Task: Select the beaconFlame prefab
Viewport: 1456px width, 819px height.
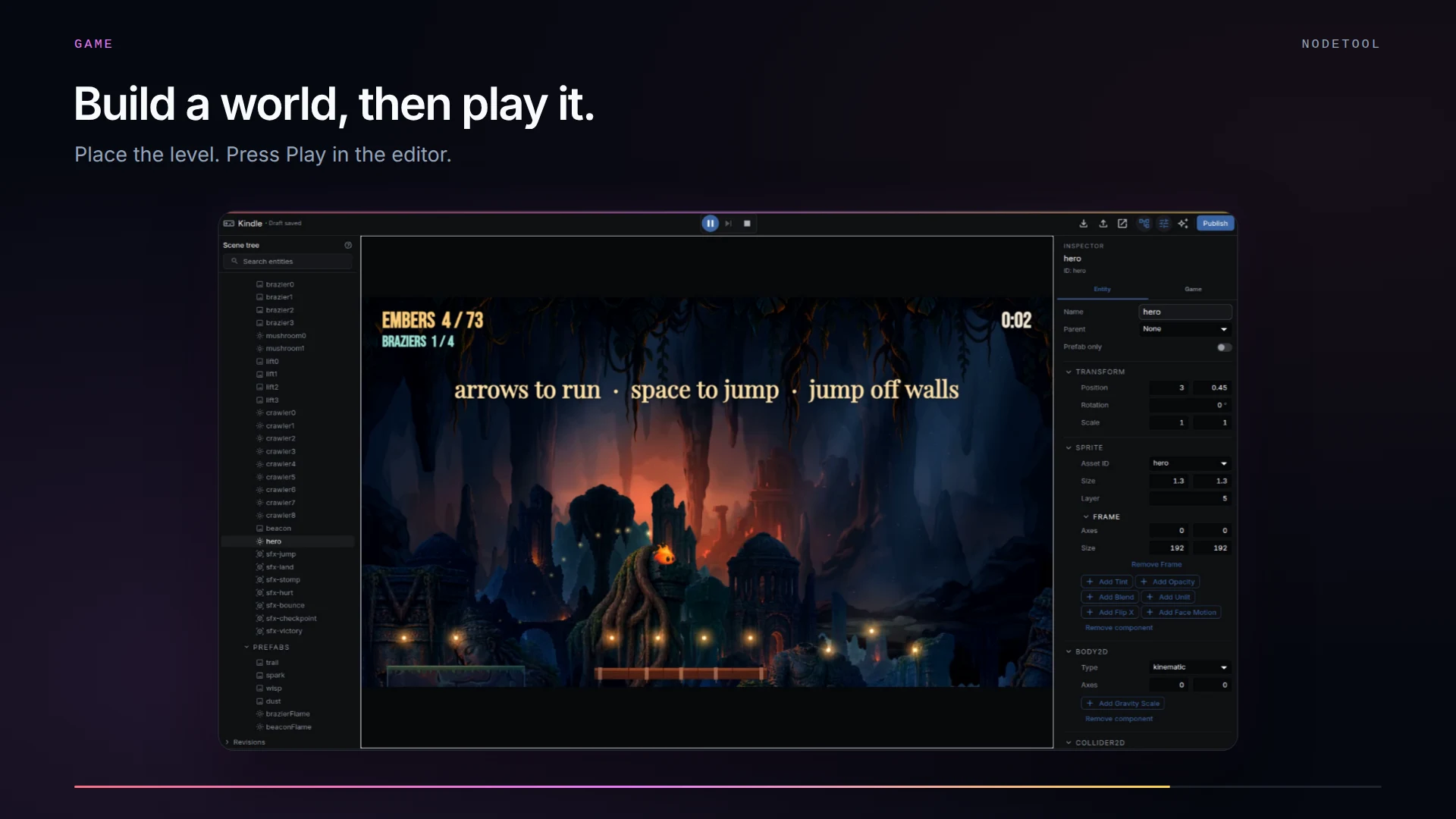Action: pyautogui.click(x=288, y=726)
